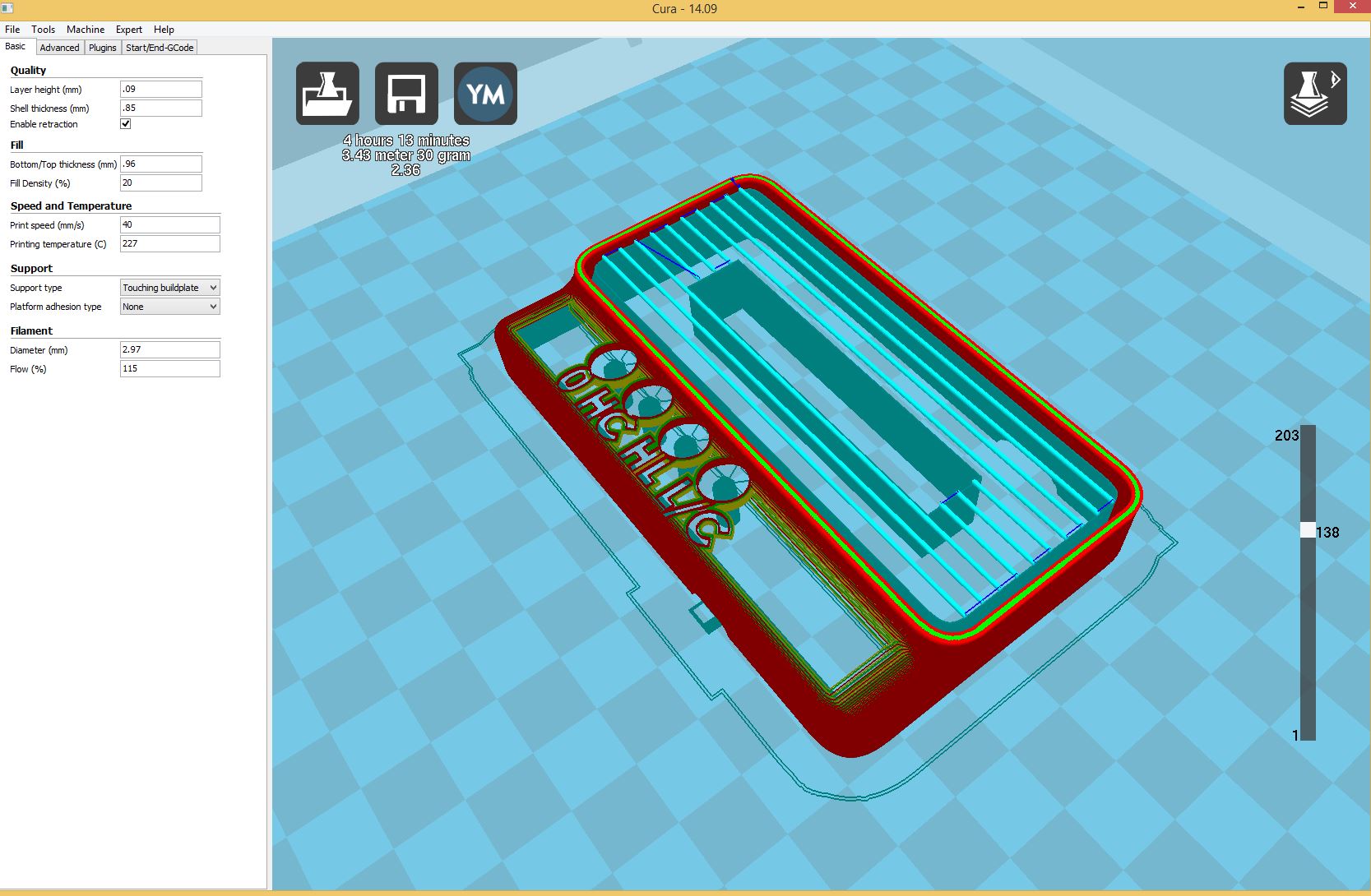
Task: Switch to the Start/End-GCode tab
Action: (160, 48)
